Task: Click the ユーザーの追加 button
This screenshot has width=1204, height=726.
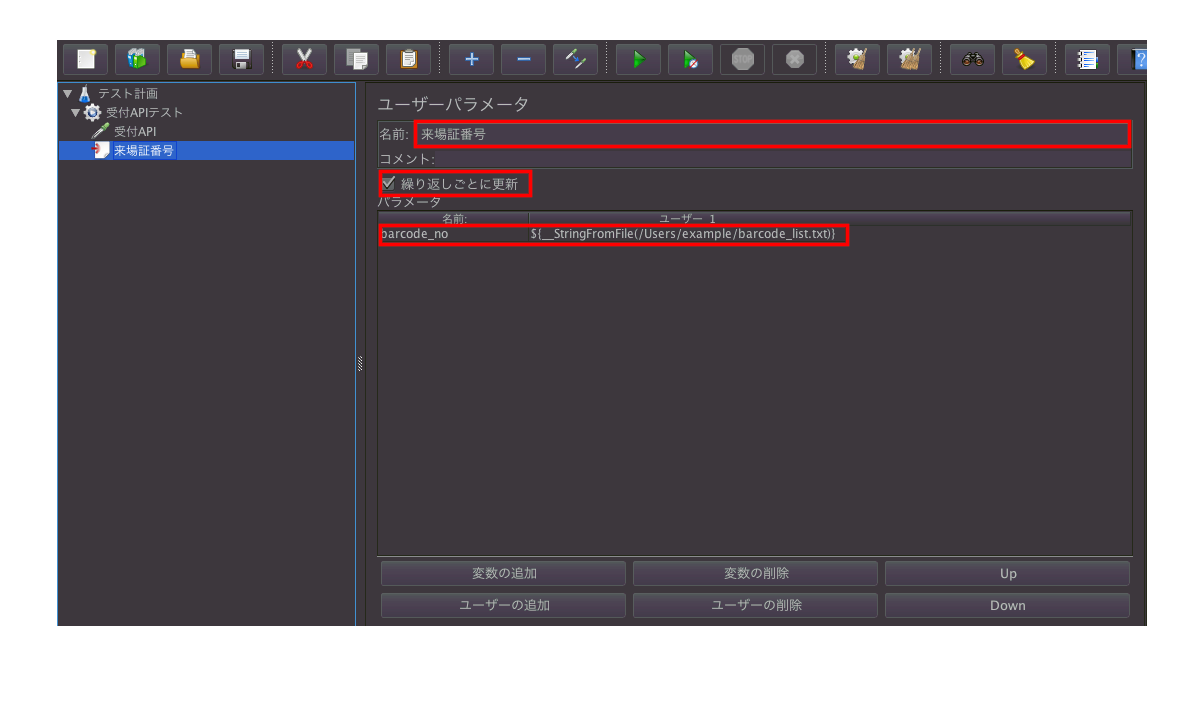Action: (x=504, y=605)
